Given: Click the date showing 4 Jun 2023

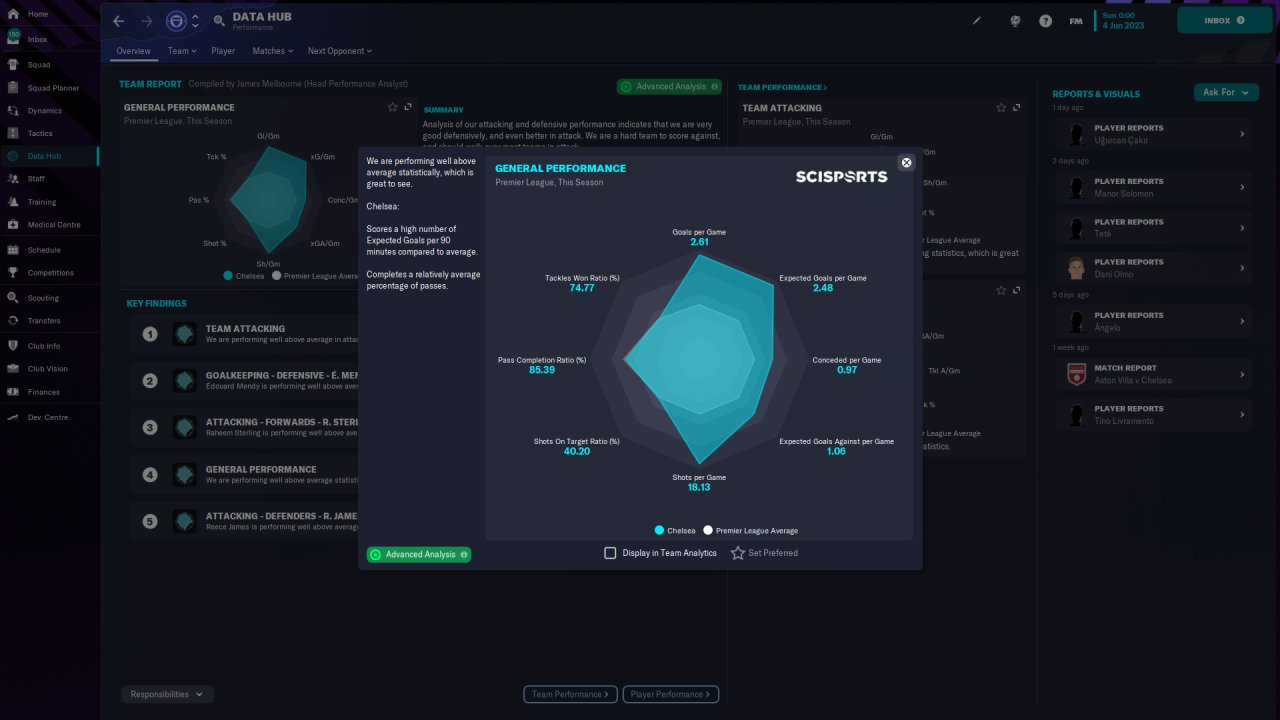Looking at the screenshot, I should pyautogui.click(x=1122, y=26).
